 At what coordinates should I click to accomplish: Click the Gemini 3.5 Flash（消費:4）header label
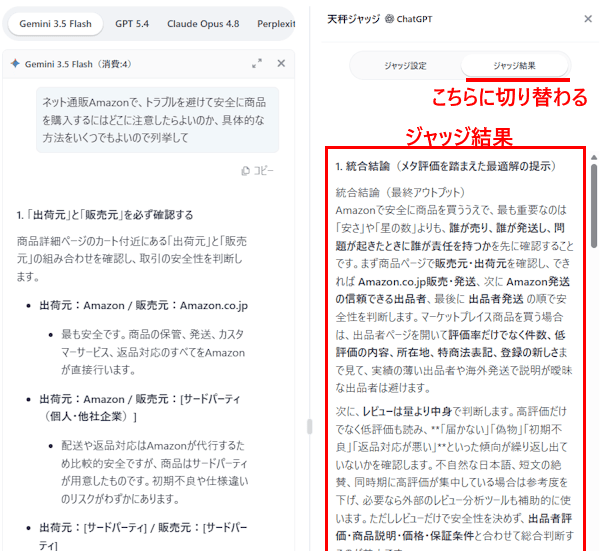[78, 64]
